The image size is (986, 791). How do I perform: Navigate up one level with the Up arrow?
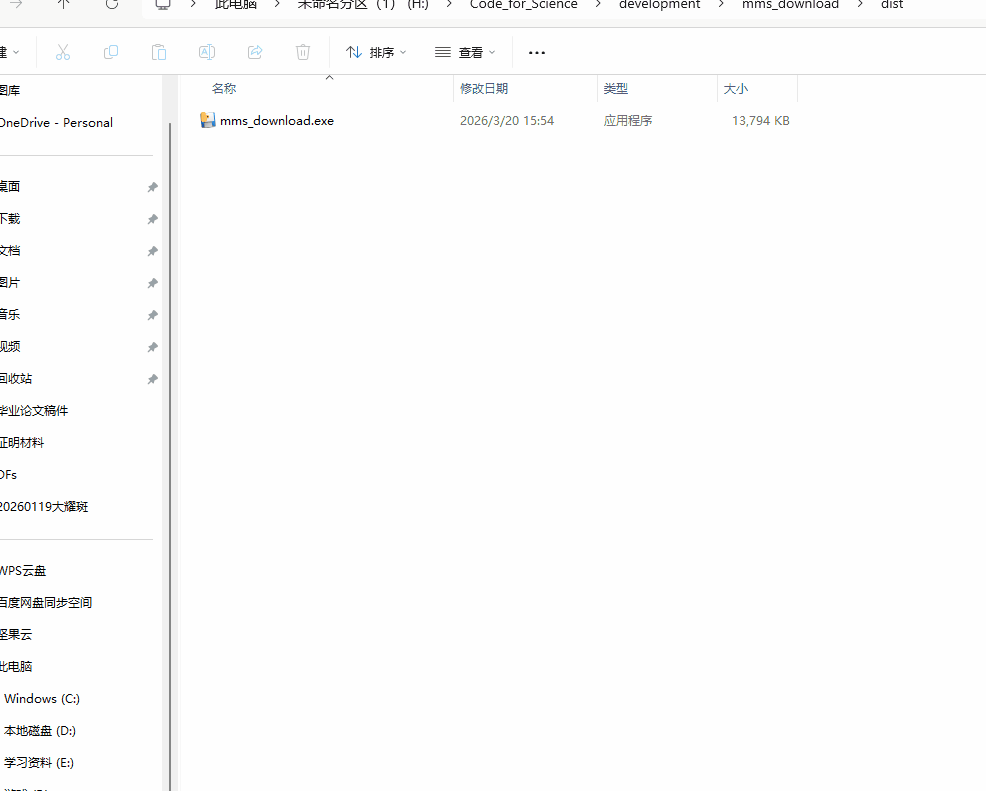(x=63, y=5)
